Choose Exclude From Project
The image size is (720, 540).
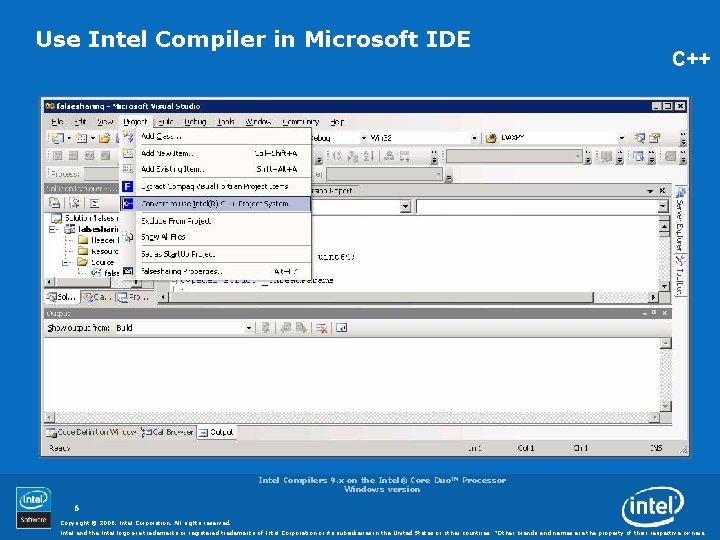pyautogui.click(x=216, y=221)
